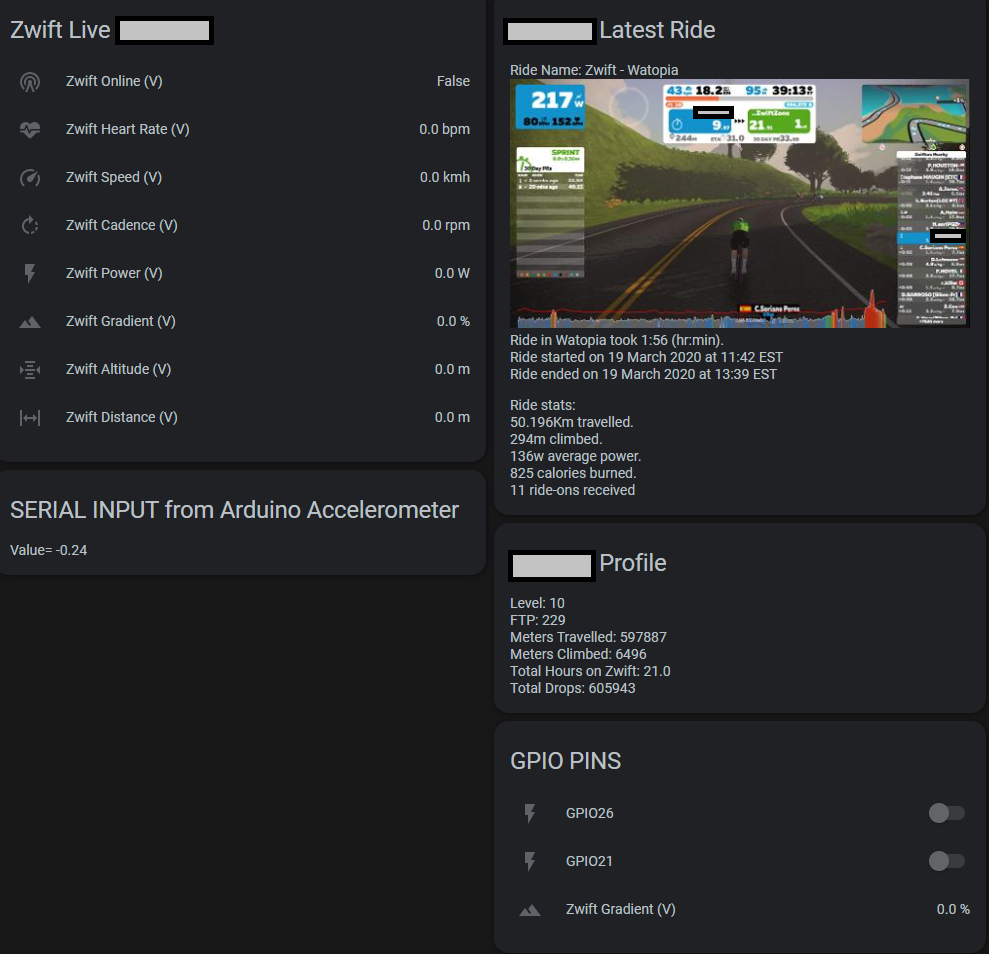The width and height of the screenshot is (989, 954).
Task: Click the Total Drops: 605943 line
Action: click(x=573, y=688)
